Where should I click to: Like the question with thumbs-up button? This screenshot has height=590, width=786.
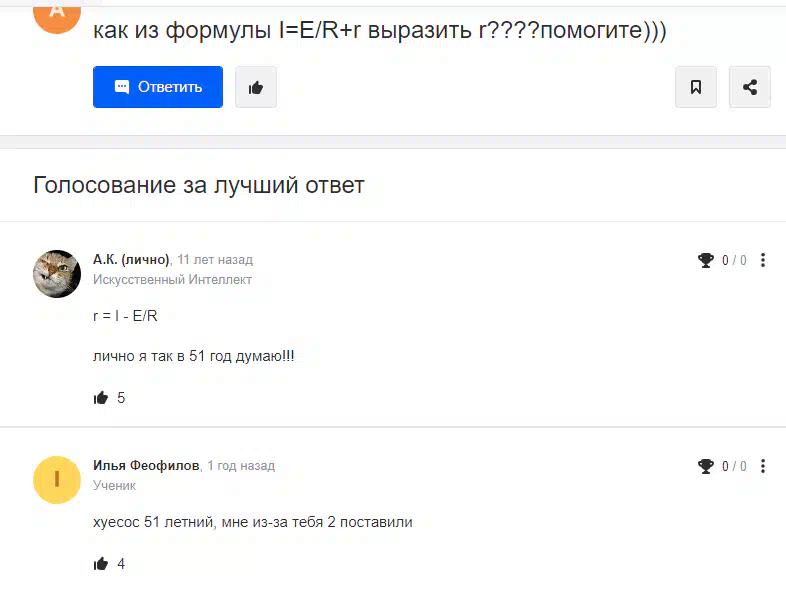[x=256, y=87]
